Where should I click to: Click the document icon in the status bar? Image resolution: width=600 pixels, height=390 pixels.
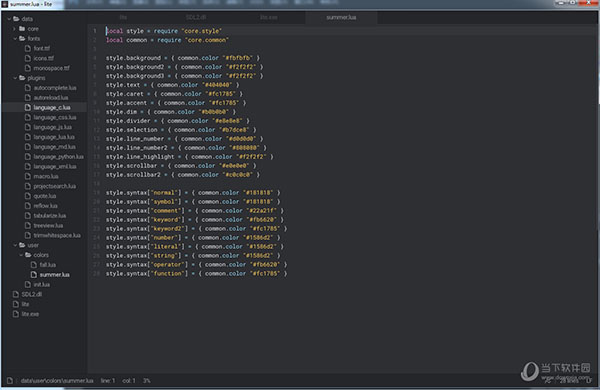coord(10,380)
